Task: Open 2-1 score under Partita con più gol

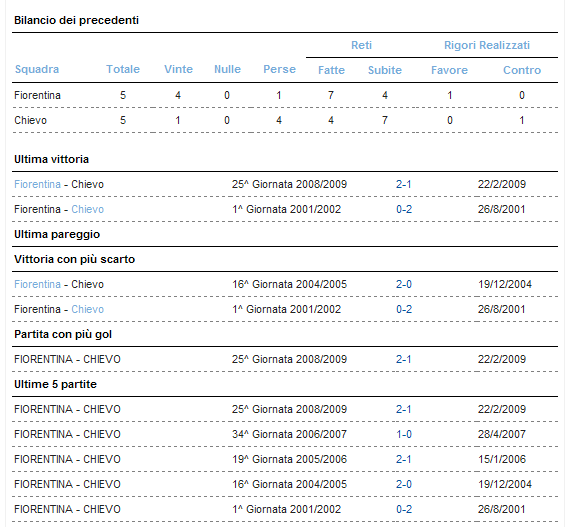Action: (x=404, y=359)
